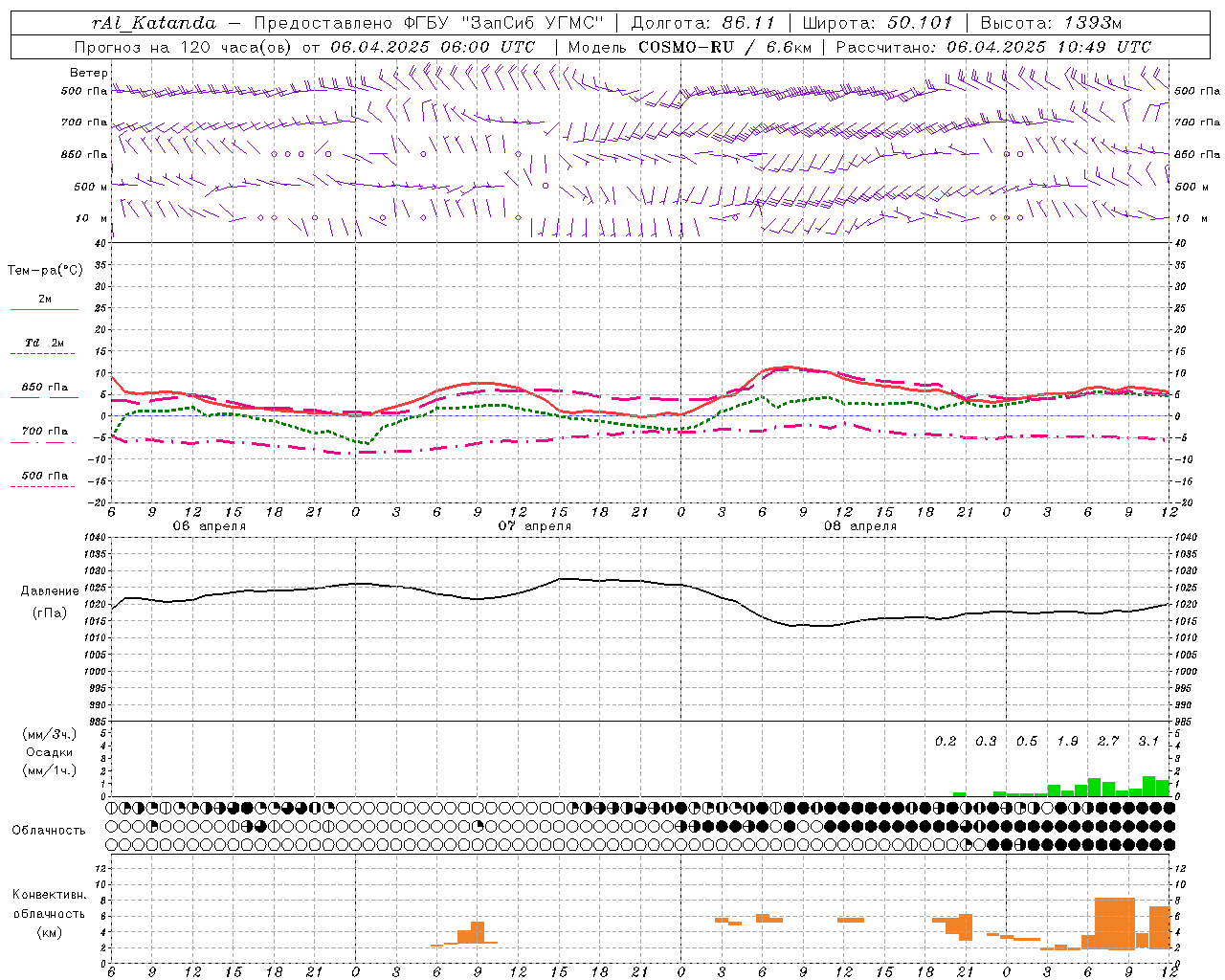Click the '(мм/1ч.)' precipitation unit label

tap(50, 770)
